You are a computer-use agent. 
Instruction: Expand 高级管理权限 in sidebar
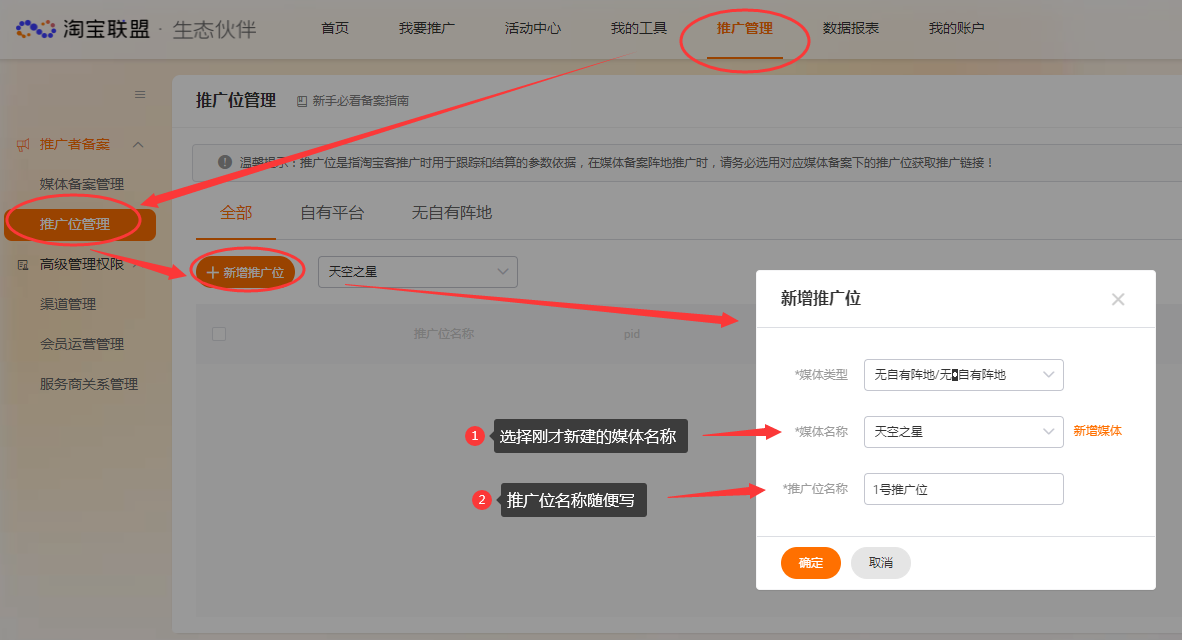coord(81,265)
